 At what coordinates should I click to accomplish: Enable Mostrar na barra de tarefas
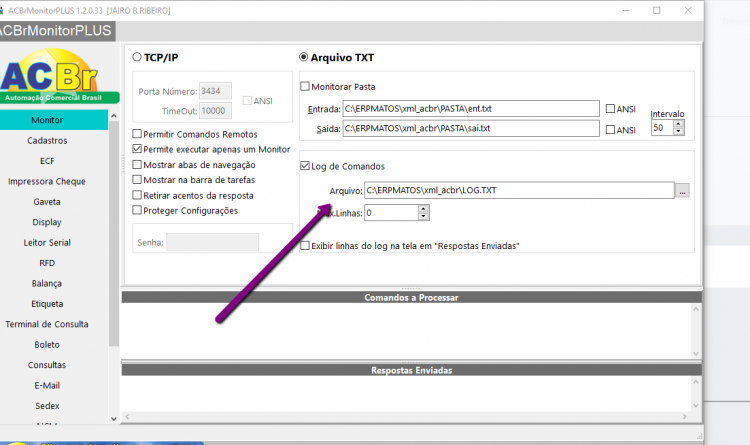137,179
